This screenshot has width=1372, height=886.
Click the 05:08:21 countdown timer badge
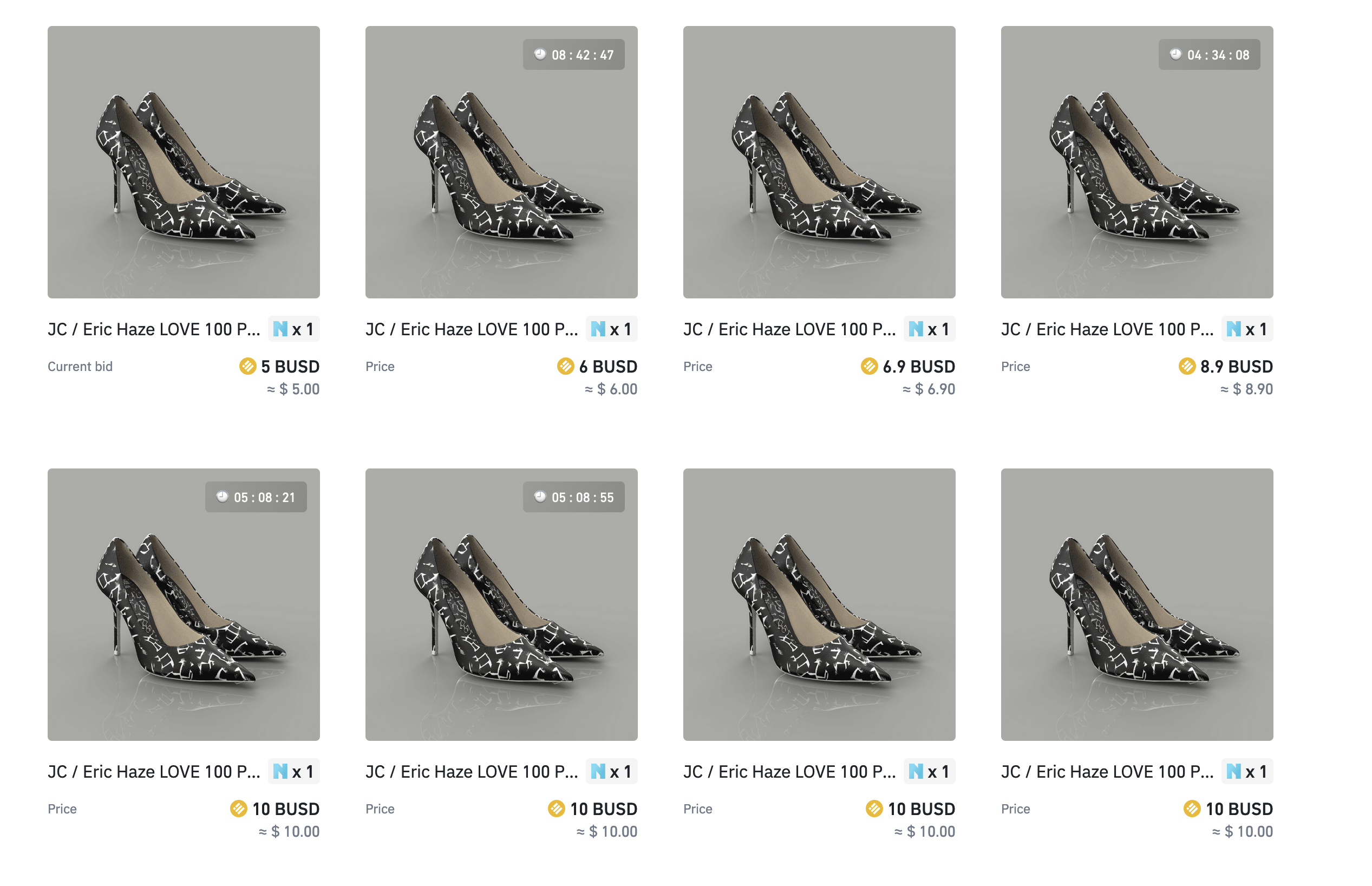click(x=256, y=497)
